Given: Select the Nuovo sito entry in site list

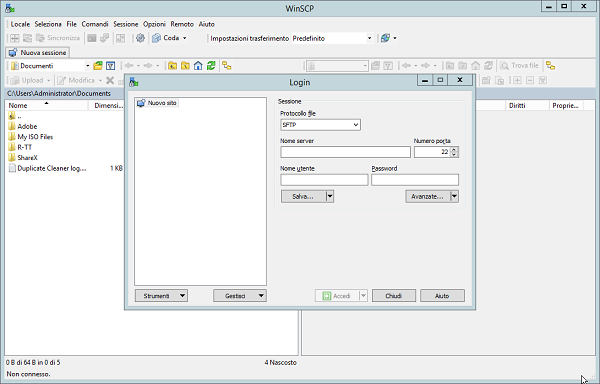Looking at the screenshot, I should (x=157, y=103).
